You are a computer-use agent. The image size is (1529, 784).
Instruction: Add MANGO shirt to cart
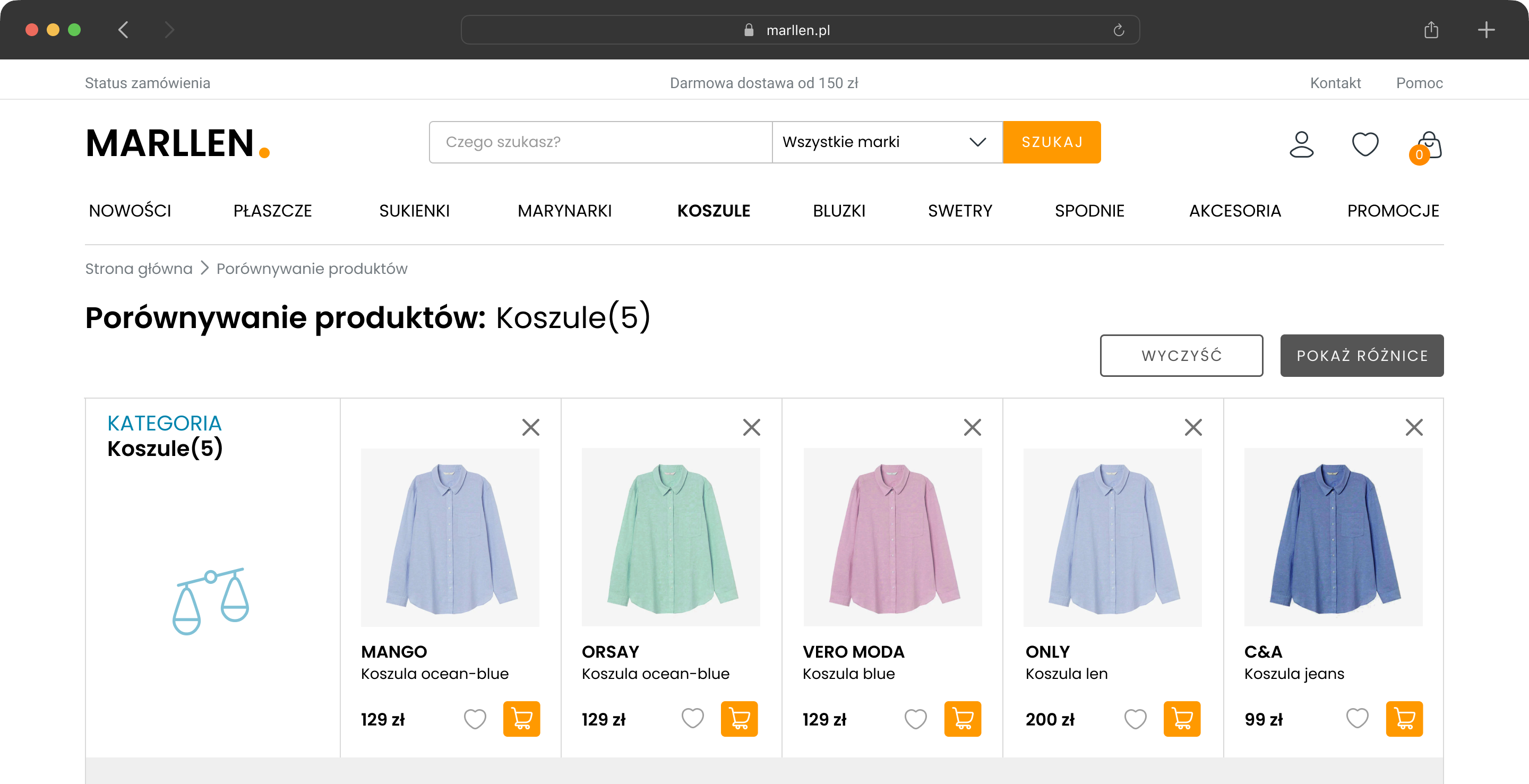click(x=521, y=719)
